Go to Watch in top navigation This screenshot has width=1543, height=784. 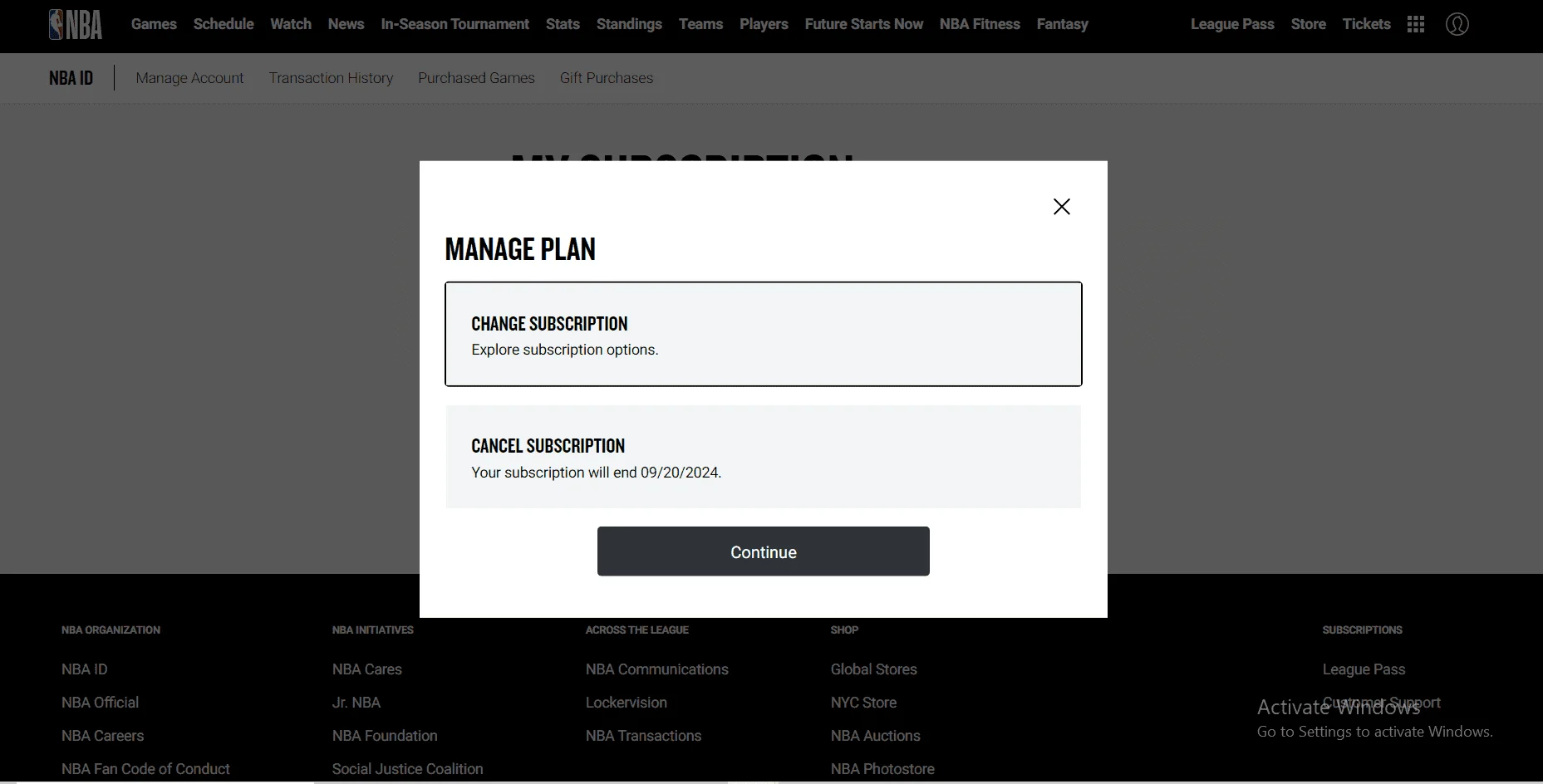(x=291, y=24)
